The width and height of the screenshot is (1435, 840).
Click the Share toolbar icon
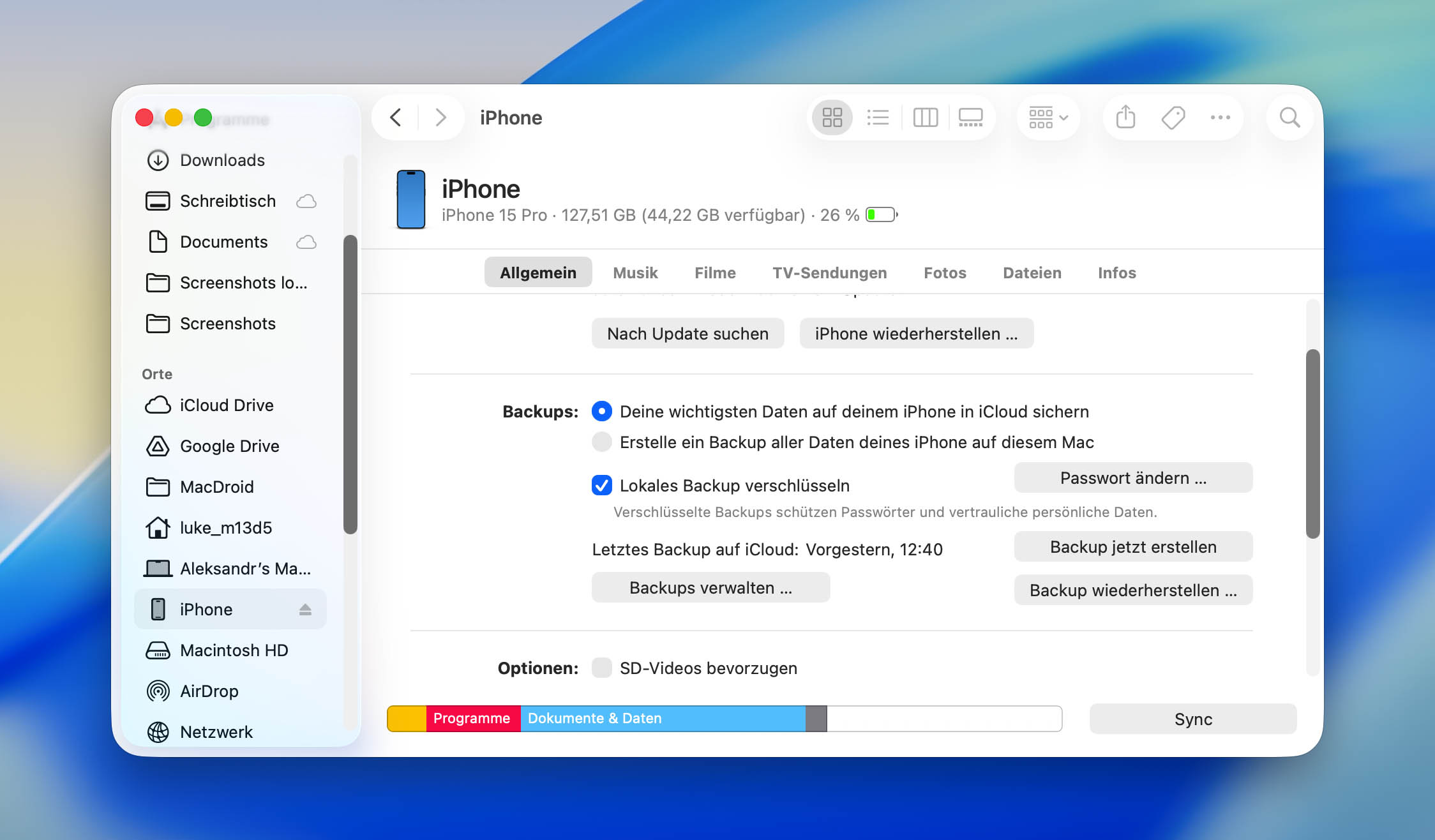(1125, 117)
